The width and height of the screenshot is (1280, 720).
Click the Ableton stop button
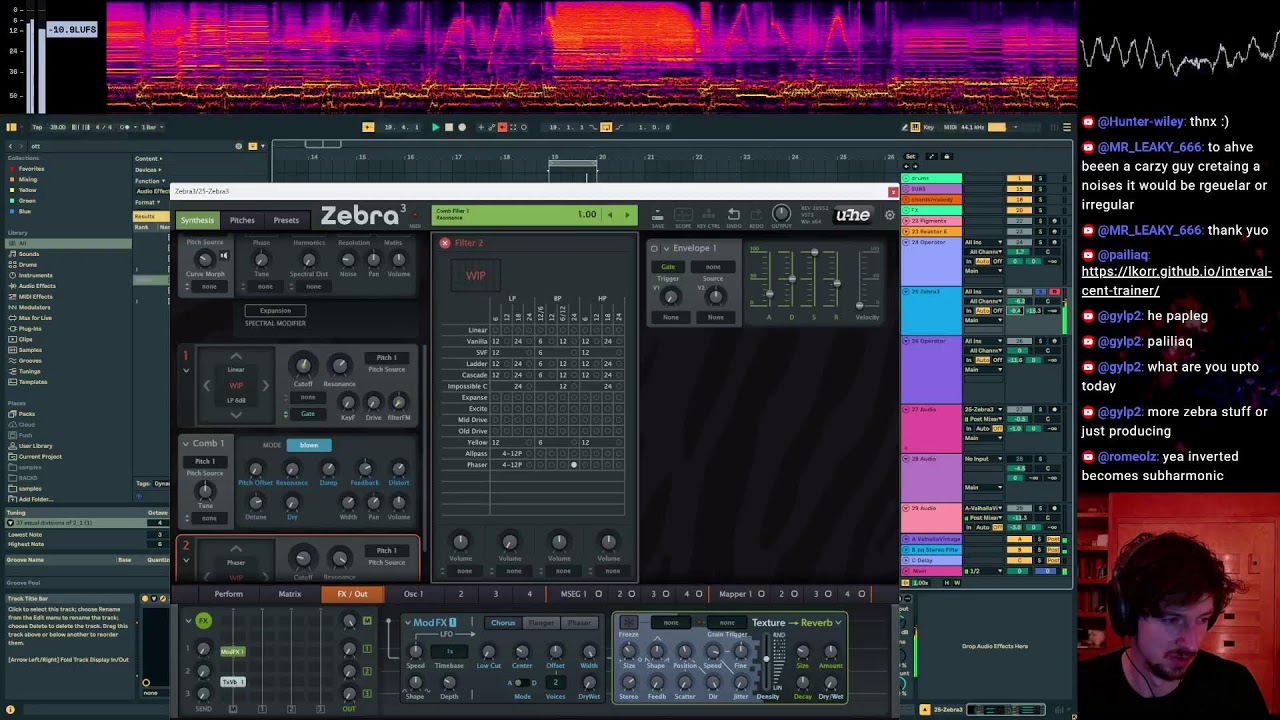pyautogui.click(x=448, y=127)
